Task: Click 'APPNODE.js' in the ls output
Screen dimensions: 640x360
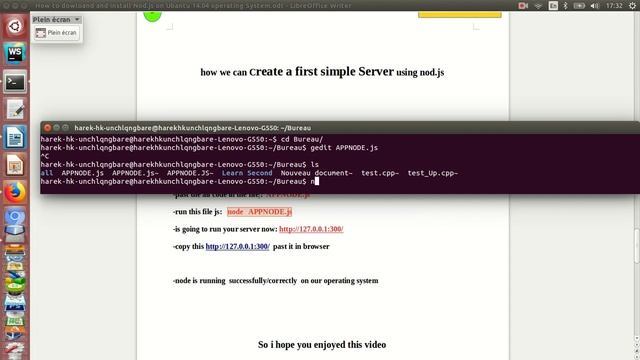Action: tap(82, 173)
